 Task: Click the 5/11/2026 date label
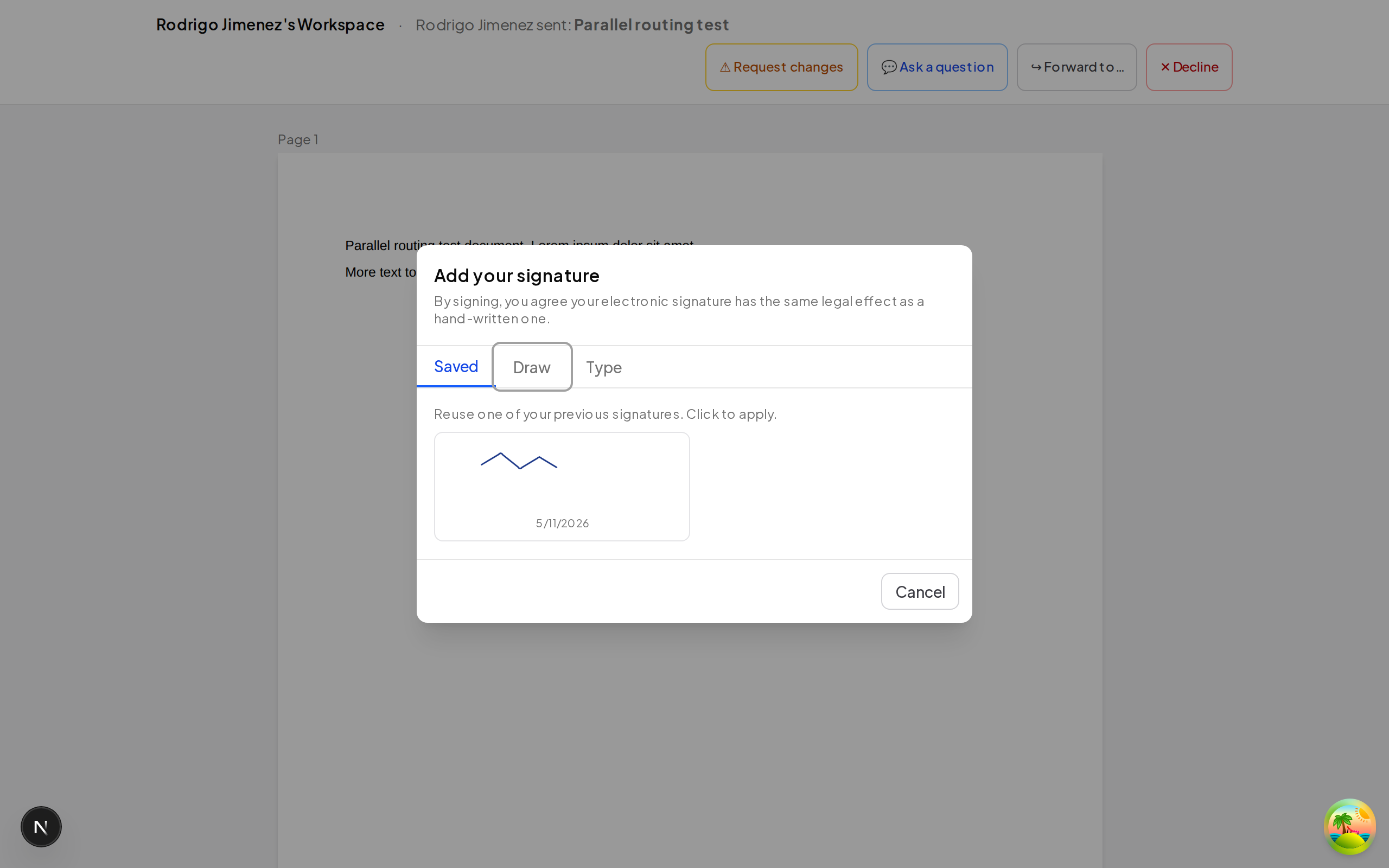click(x=563, y=523)
